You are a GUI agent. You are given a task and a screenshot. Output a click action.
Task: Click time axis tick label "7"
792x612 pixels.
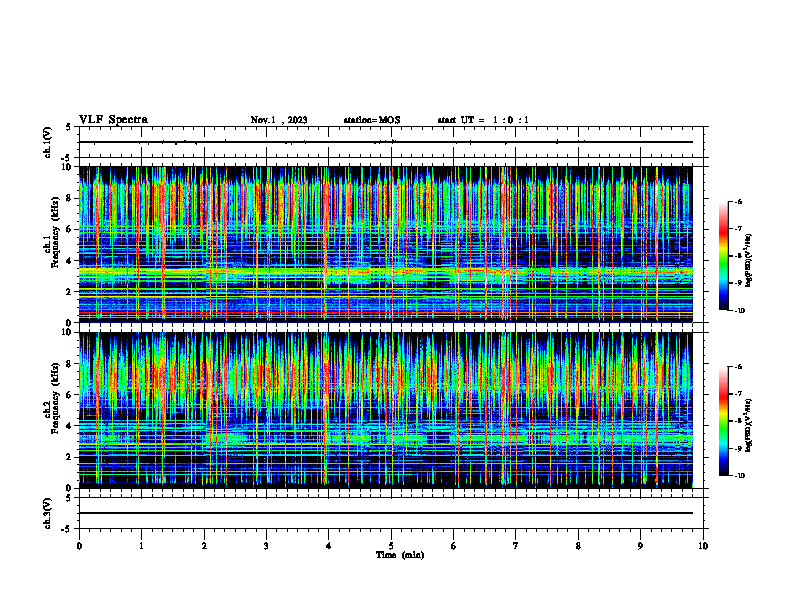pyautogui.click(x=516, y=546)
